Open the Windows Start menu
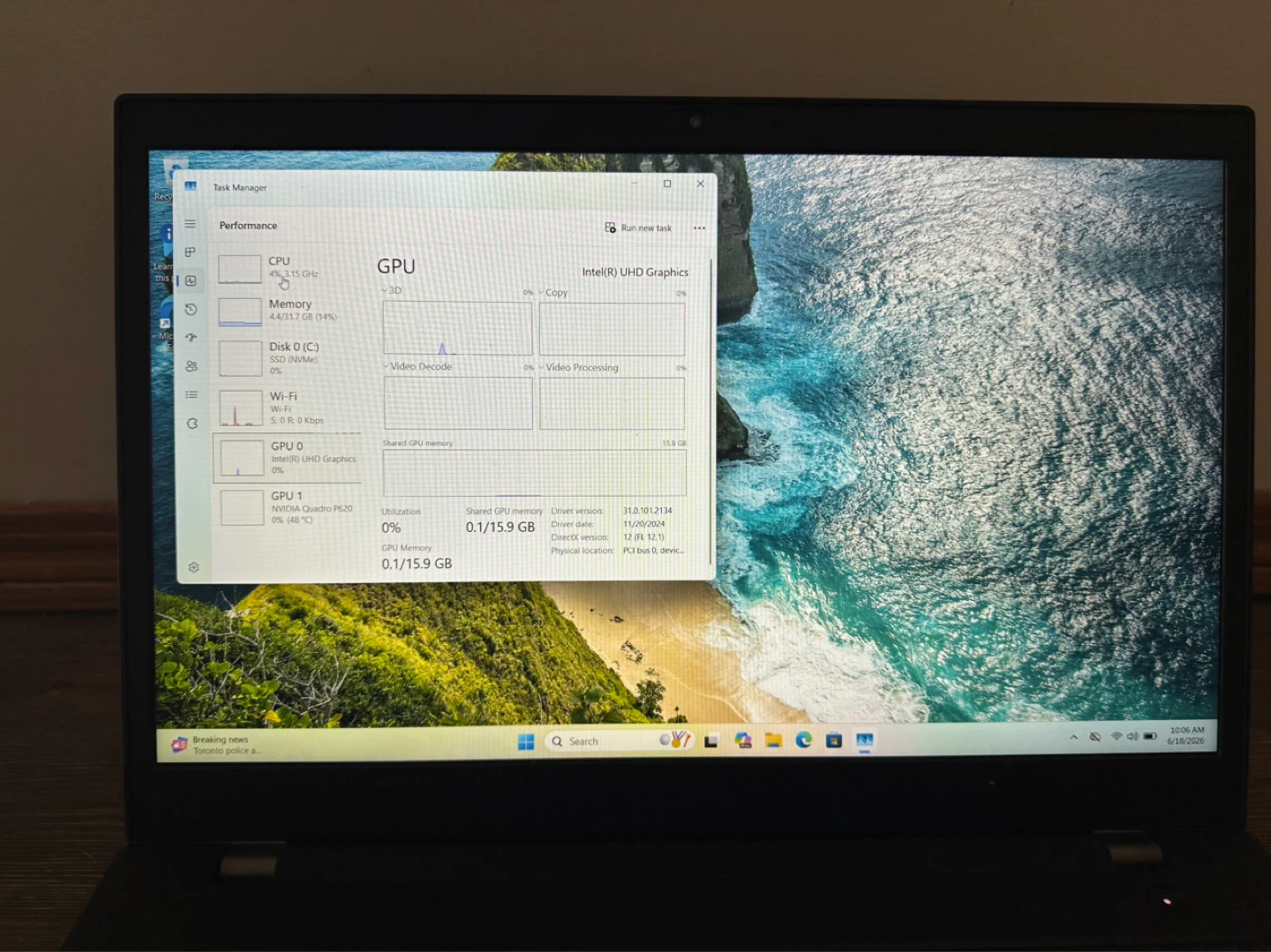Viewport: 1271px width, 952px height. pos(526,741)
